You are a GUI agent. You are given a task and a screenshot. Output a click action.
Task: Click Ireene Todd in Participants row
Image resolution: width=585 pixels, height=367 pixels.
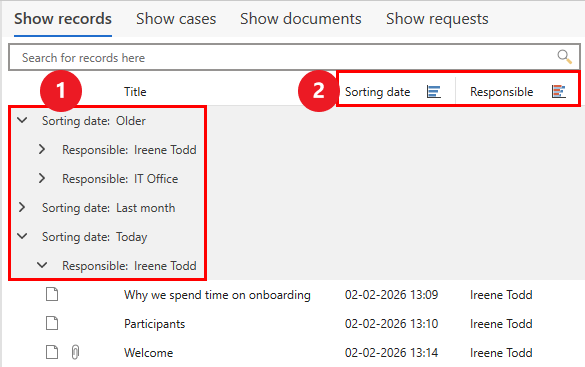(x=501, y=324)
